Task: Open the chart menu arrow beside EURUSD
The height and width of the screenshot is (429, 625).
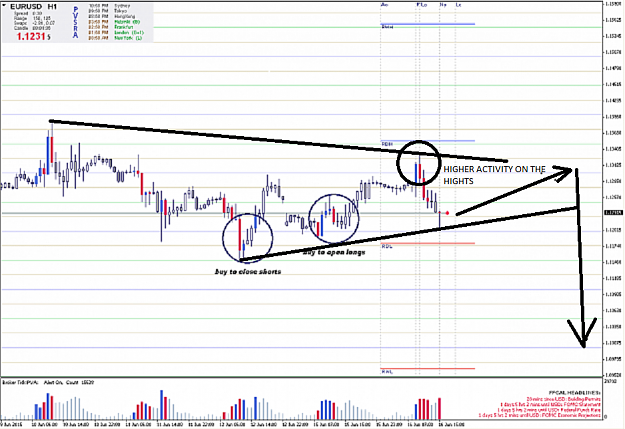Action: (4, 5)
